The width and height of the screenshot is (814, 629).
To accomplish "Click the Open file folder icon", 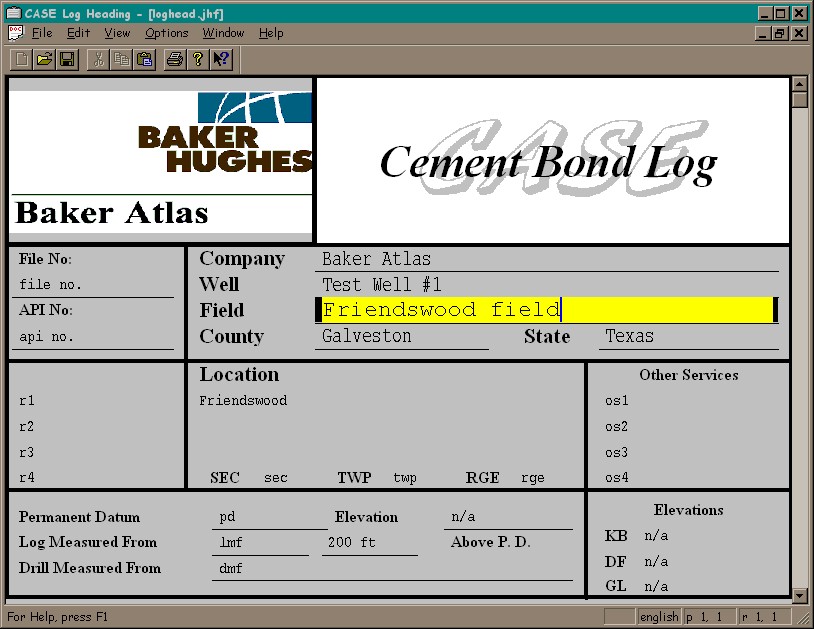I will tap(44, 59).
